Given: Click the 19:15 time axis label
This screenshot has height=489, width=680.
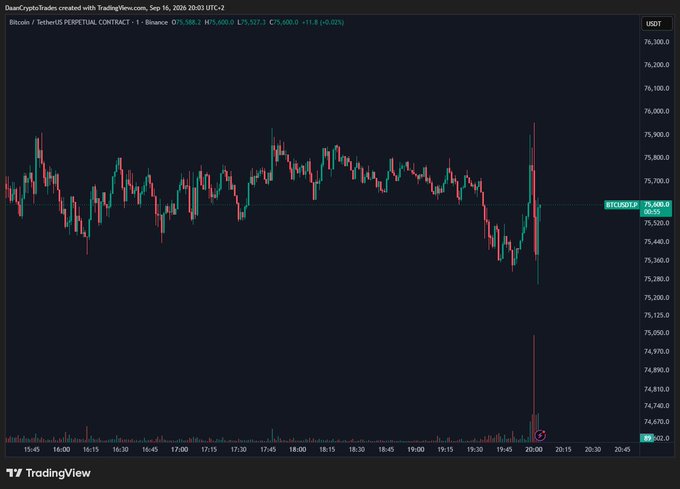Looking at the screenshot, I should click(445, 450).
